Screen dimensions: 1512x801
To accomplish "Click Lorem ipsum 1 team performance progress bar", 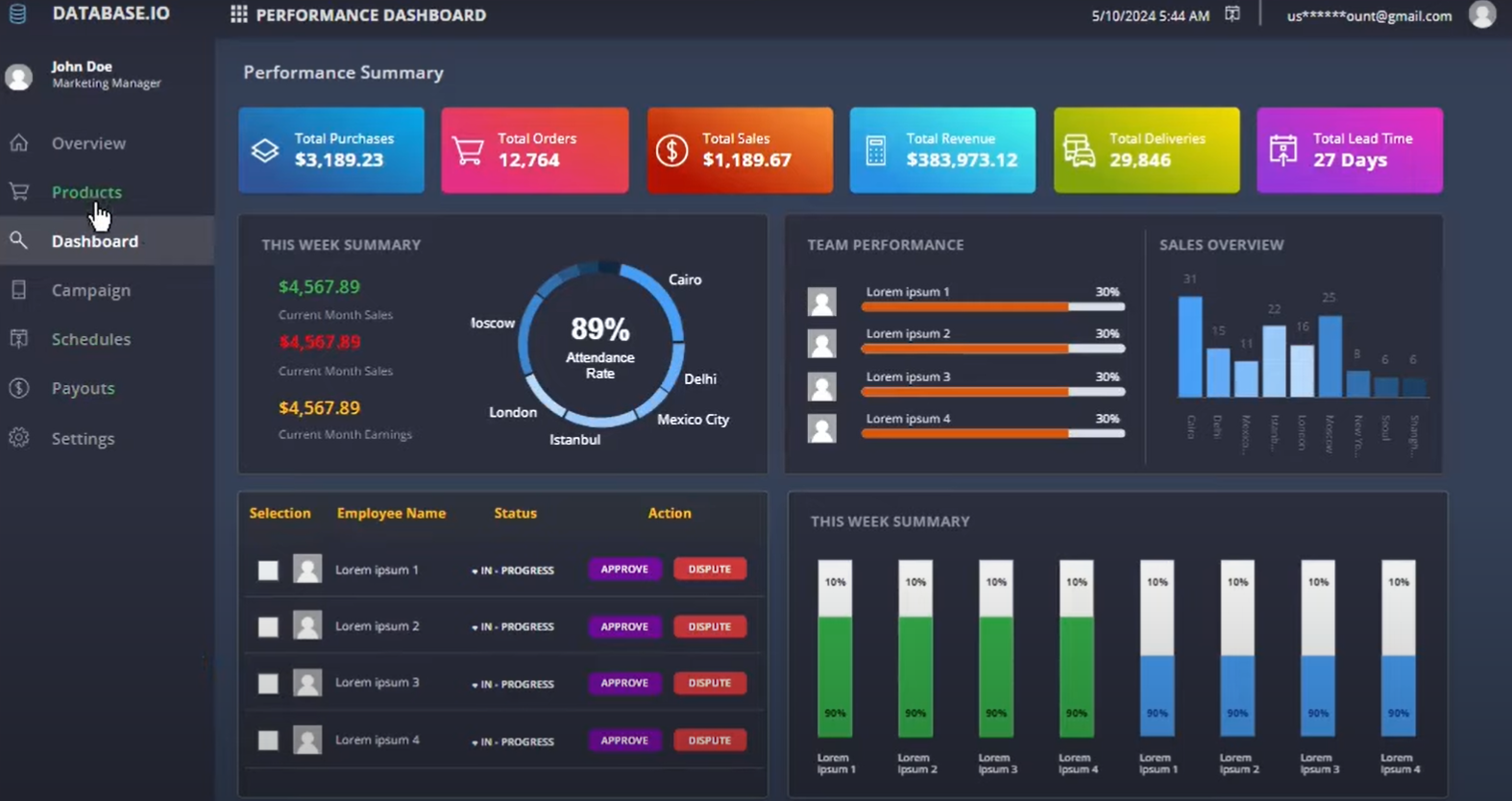I will [993, 306].
